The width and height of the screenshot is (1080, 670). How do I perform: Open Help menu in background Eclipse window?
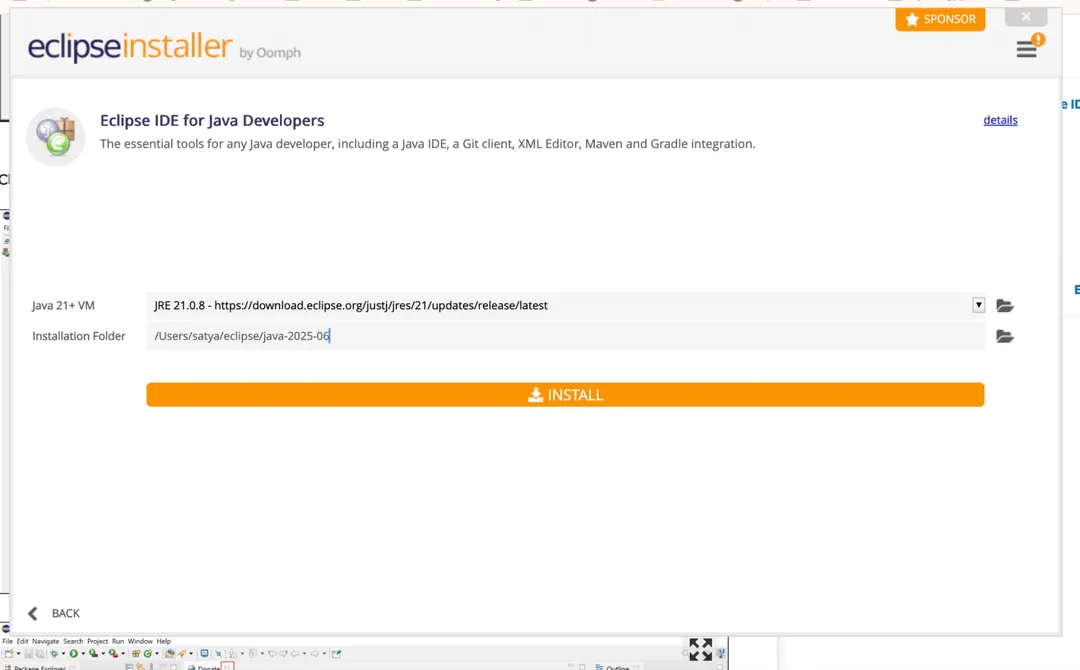point(164,641)
